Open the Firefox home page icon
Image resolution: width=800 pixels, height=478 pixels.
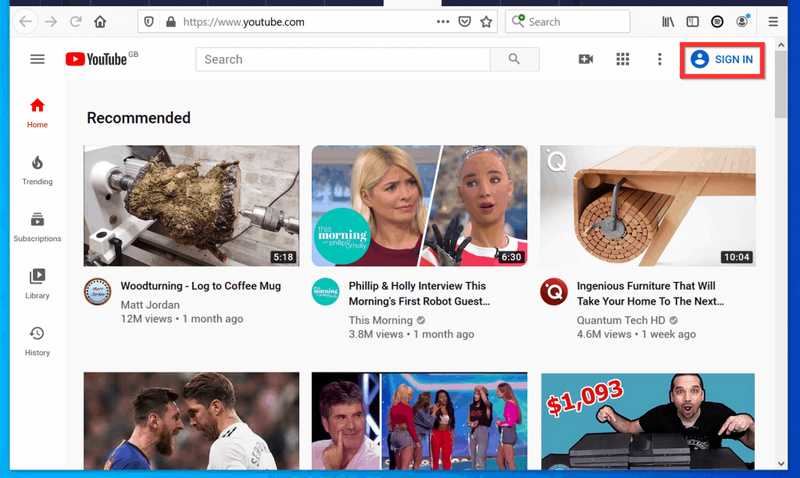point(100,22)
